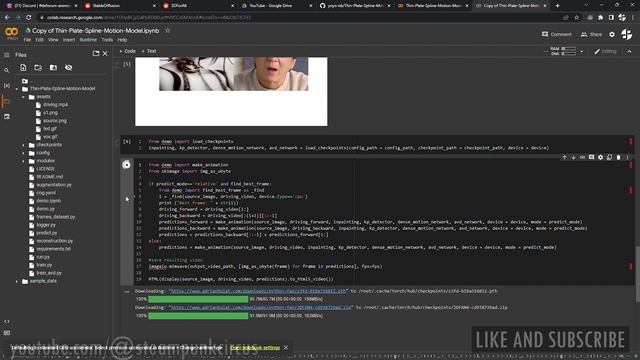The image size is (640, 360).
Task: Open Files panel in new window
Action: click(x=96, y=53)
